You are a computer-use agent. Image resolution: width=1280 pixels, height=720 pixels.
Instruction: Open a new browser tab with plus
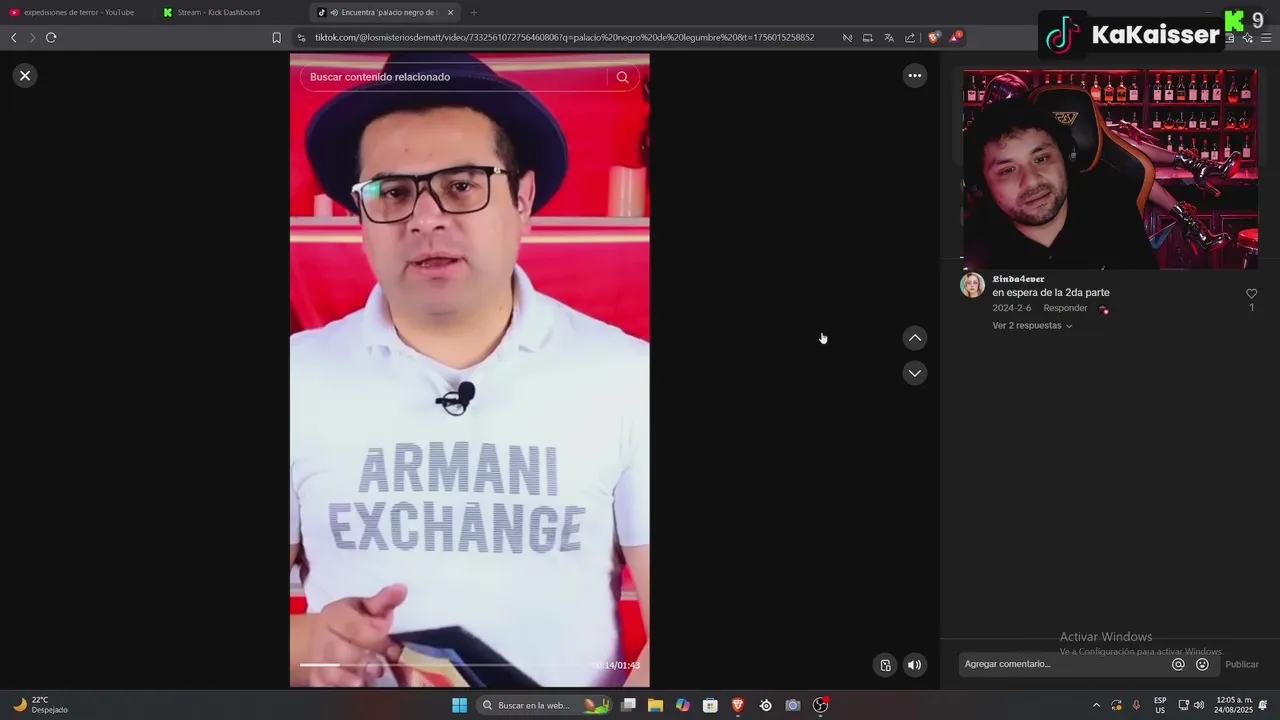click(474, 12)
